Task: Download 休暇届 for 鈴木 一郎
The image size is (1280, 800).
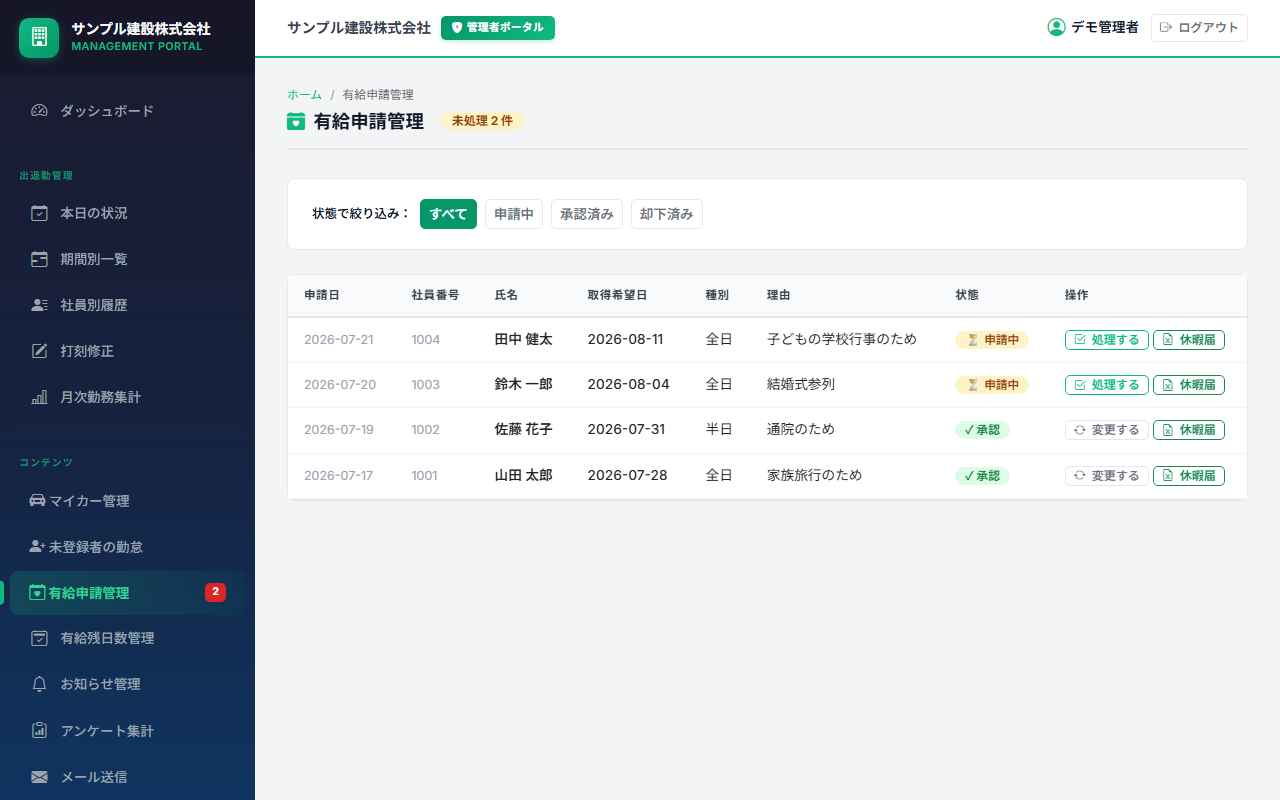Action: point(1189,385)
